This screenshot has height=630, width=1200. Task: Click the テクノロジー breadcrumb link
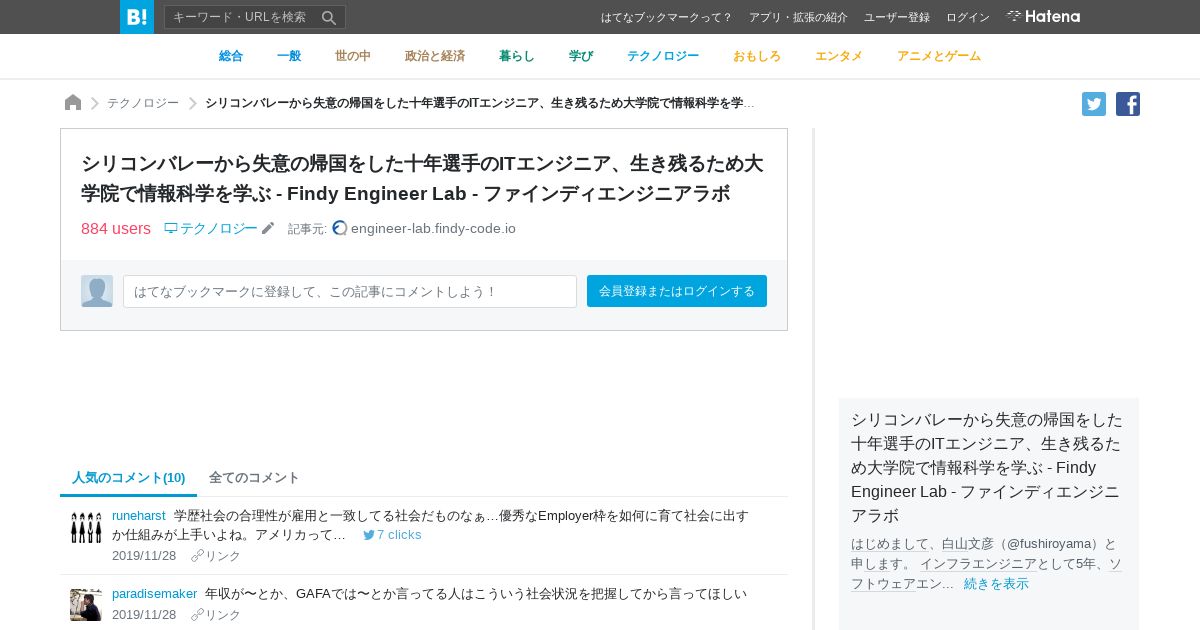(x=143, y=103)
